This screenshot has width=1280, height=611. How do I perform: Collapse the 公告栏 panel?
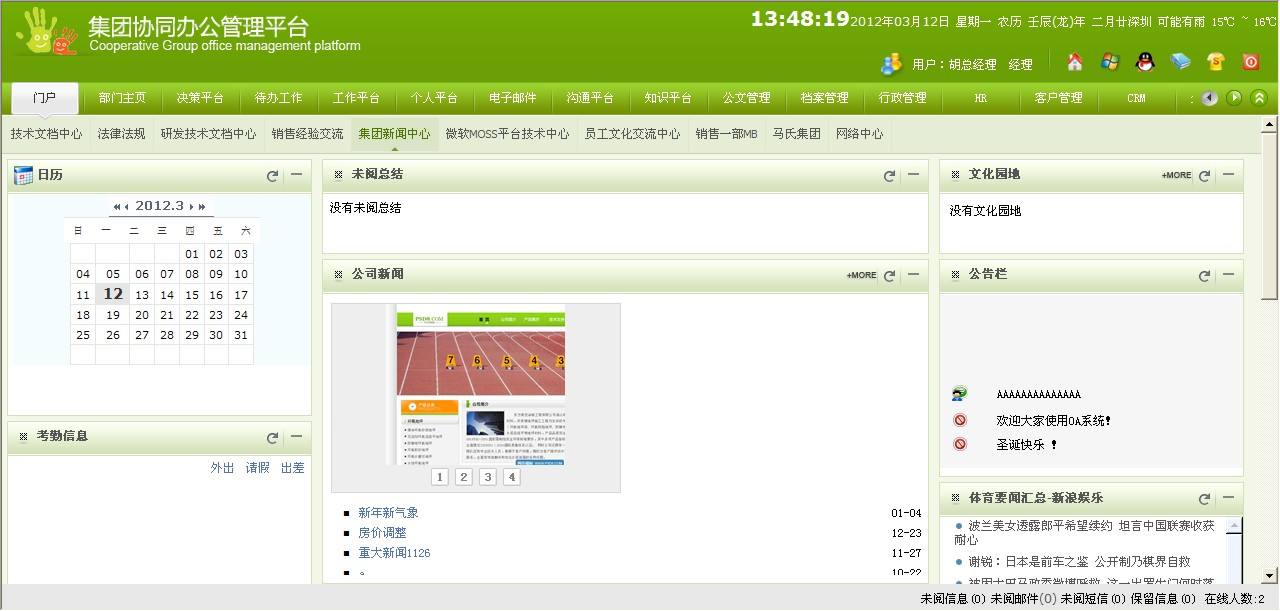click(x=1228, y=275)
